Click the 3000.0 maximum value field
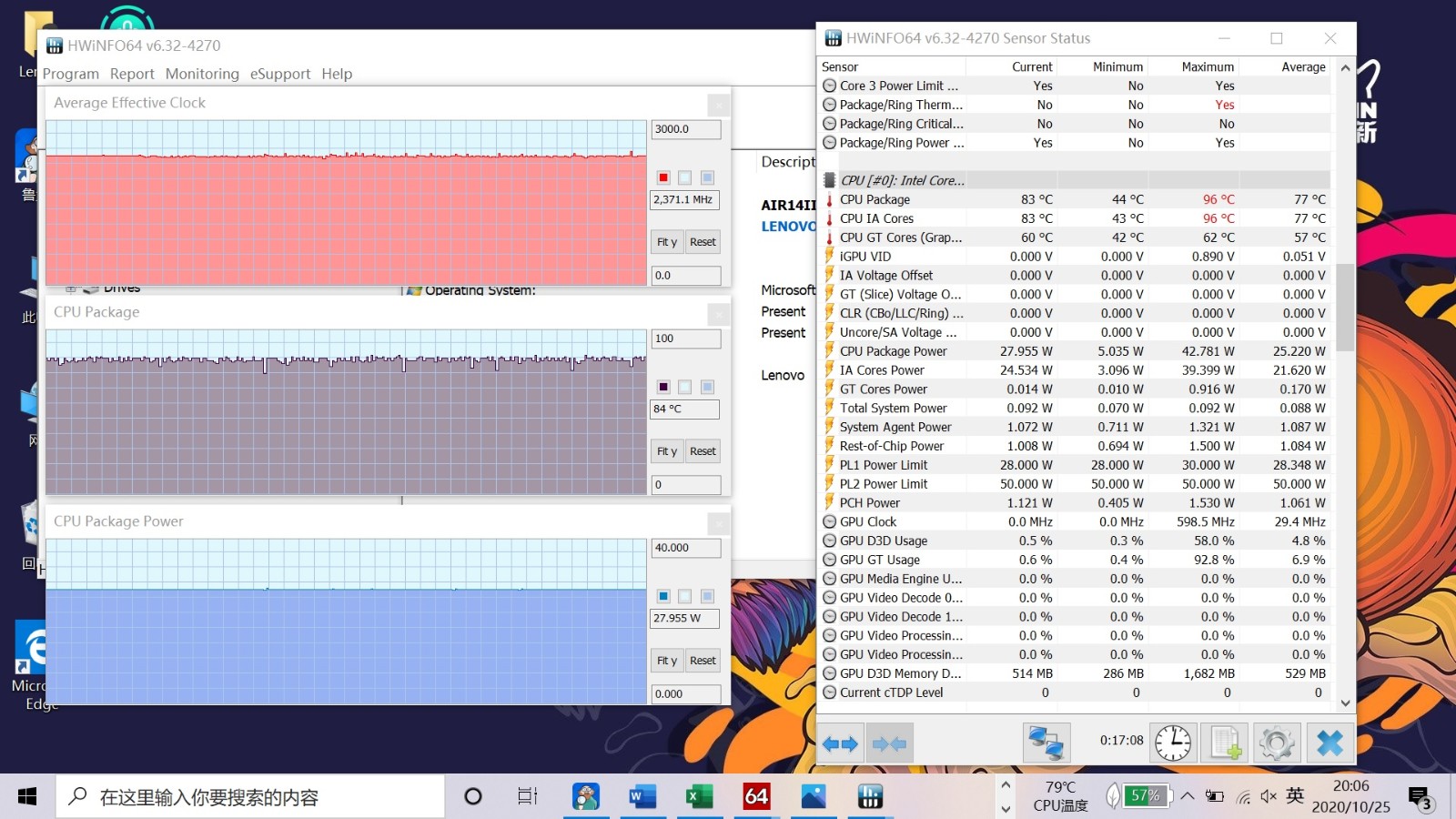The height and width of the screenshot is (819, 1456). (x=686, y=129)
